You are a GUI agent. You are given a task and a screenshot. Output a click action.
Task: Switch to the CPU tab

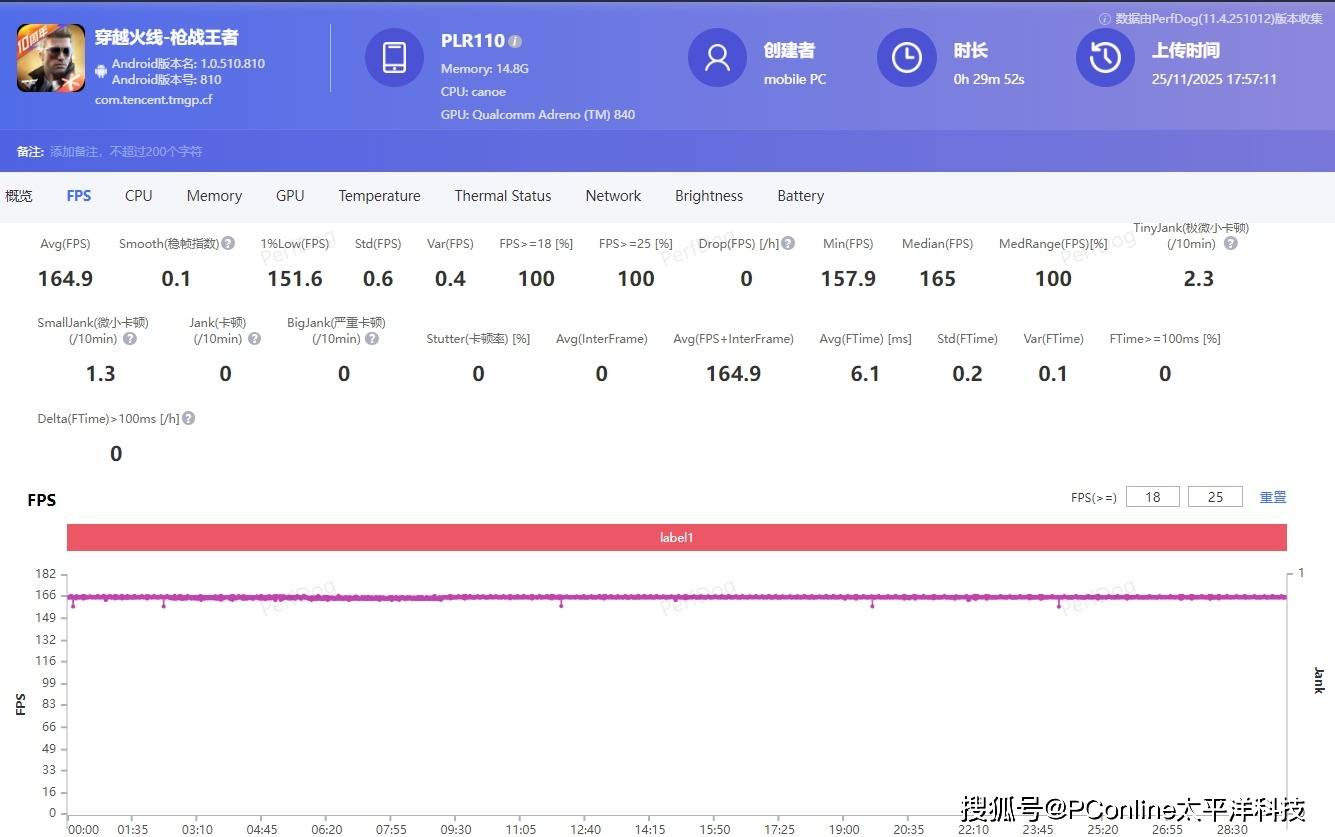point(139,196)
